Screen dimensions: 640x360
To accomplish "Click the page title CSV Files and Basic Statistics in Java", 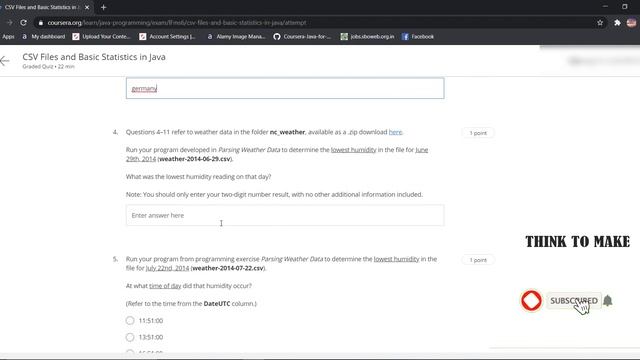I will pos(94,57).
